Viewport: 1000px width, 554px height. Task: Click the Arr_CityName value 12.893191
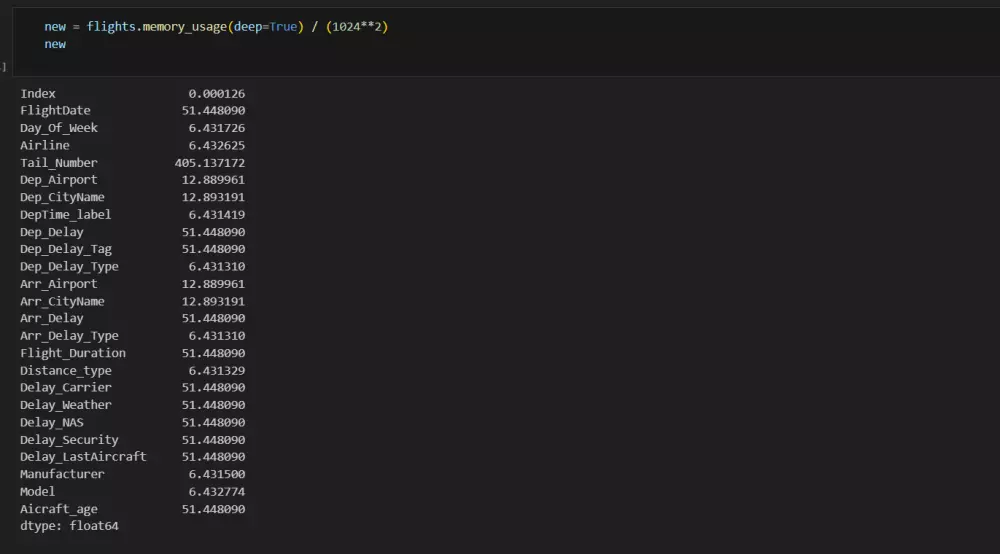tap(213, 301)
